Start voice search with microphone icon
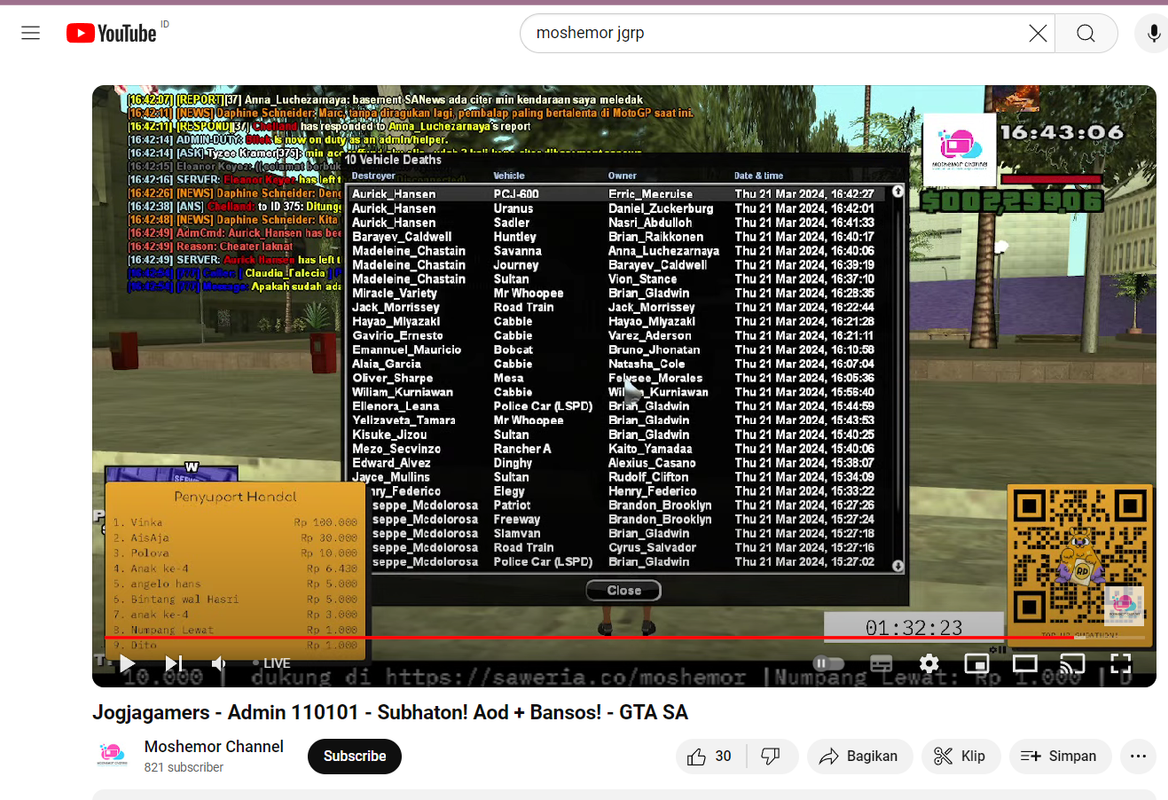 (x=1153, y=33)
